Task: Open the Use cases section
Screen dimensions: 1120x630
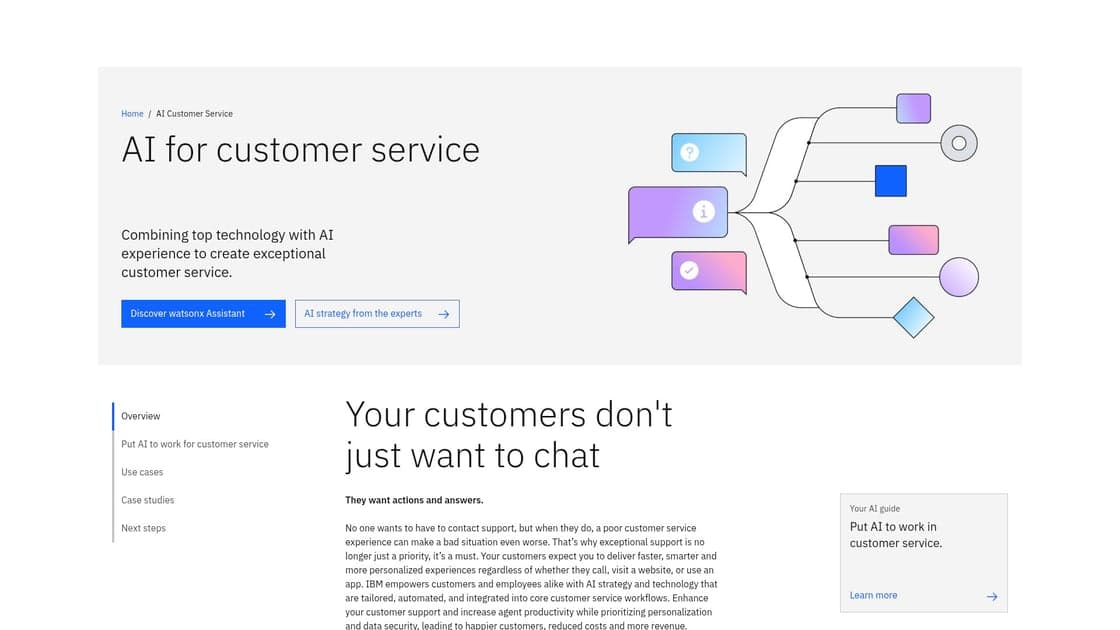Action: [142, 472]
